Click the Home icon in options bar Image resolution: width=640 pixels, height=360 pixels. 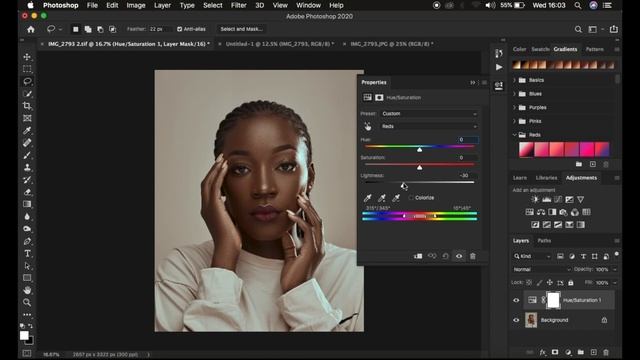tap(31, 29)
